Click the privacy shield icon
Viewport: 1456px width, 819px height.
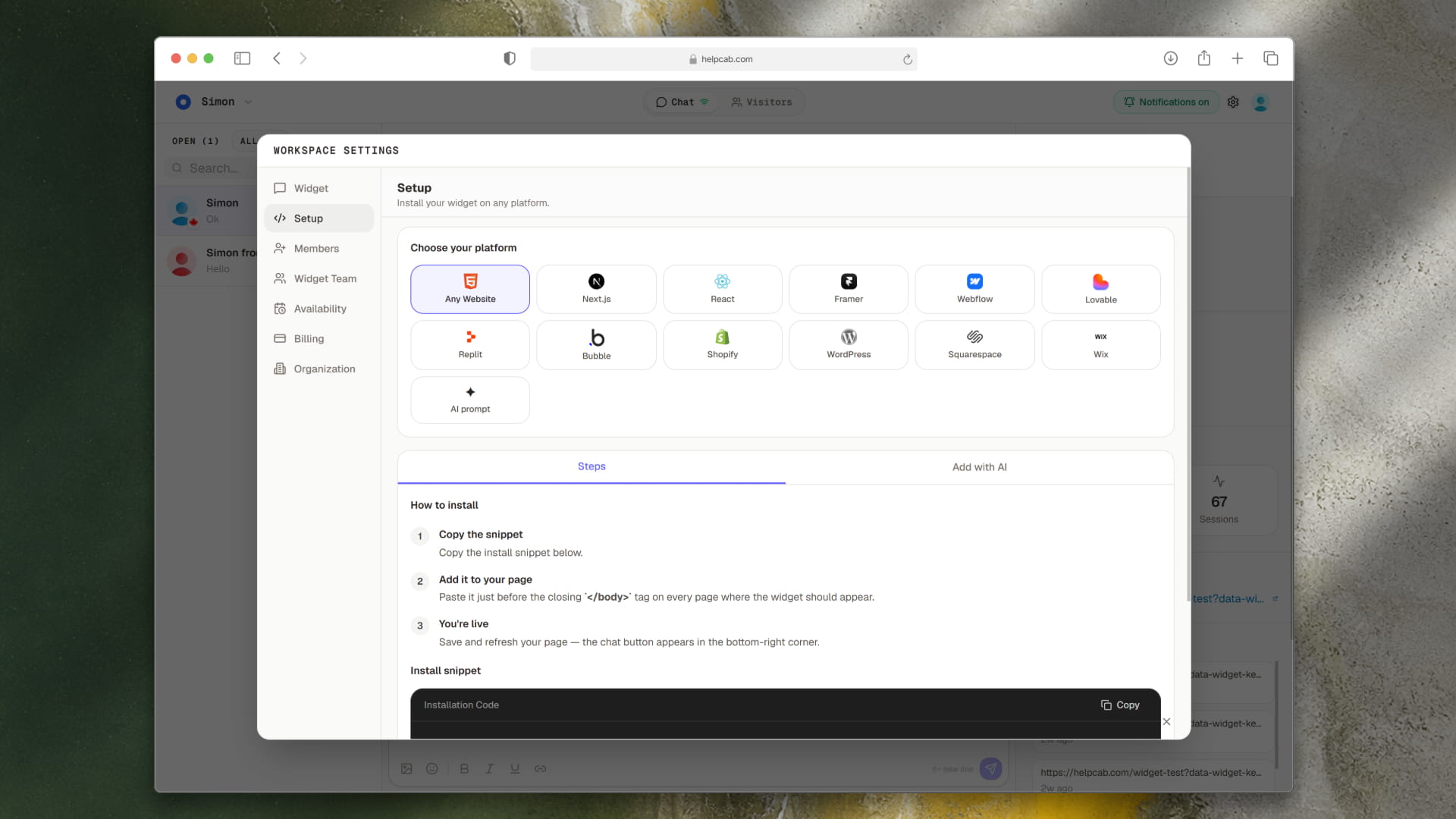coord(510,58)
